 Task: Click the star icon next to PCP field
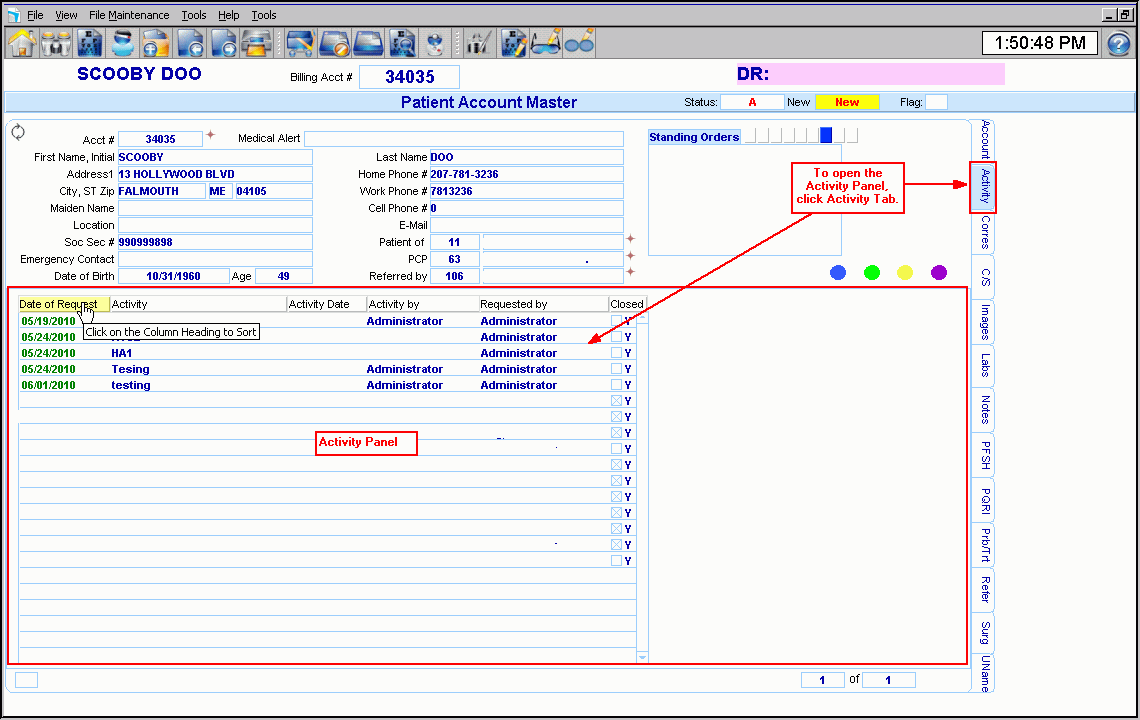pyautogui.click(x=630, y=255)
